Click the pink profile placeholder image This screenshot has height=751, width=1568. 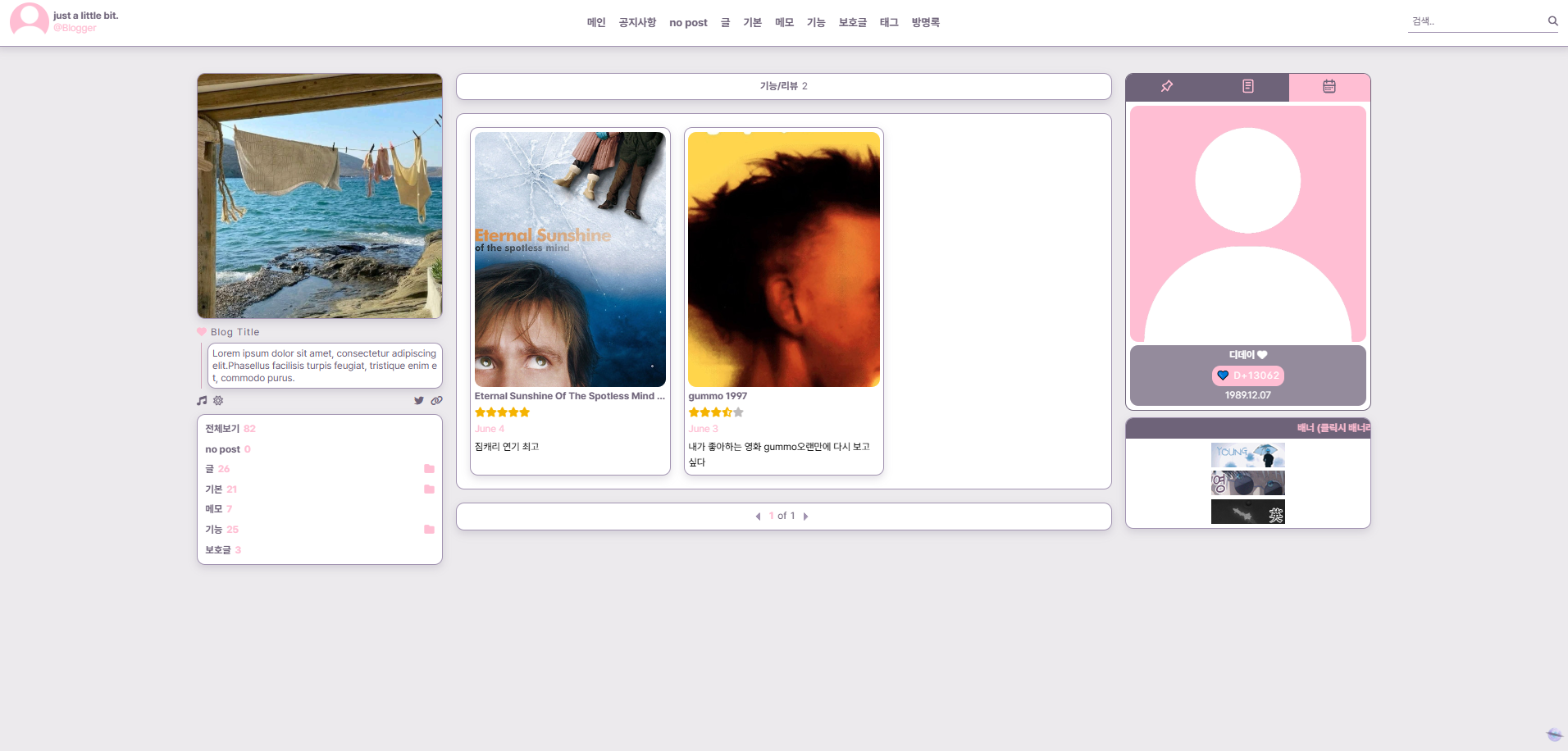1248,224
